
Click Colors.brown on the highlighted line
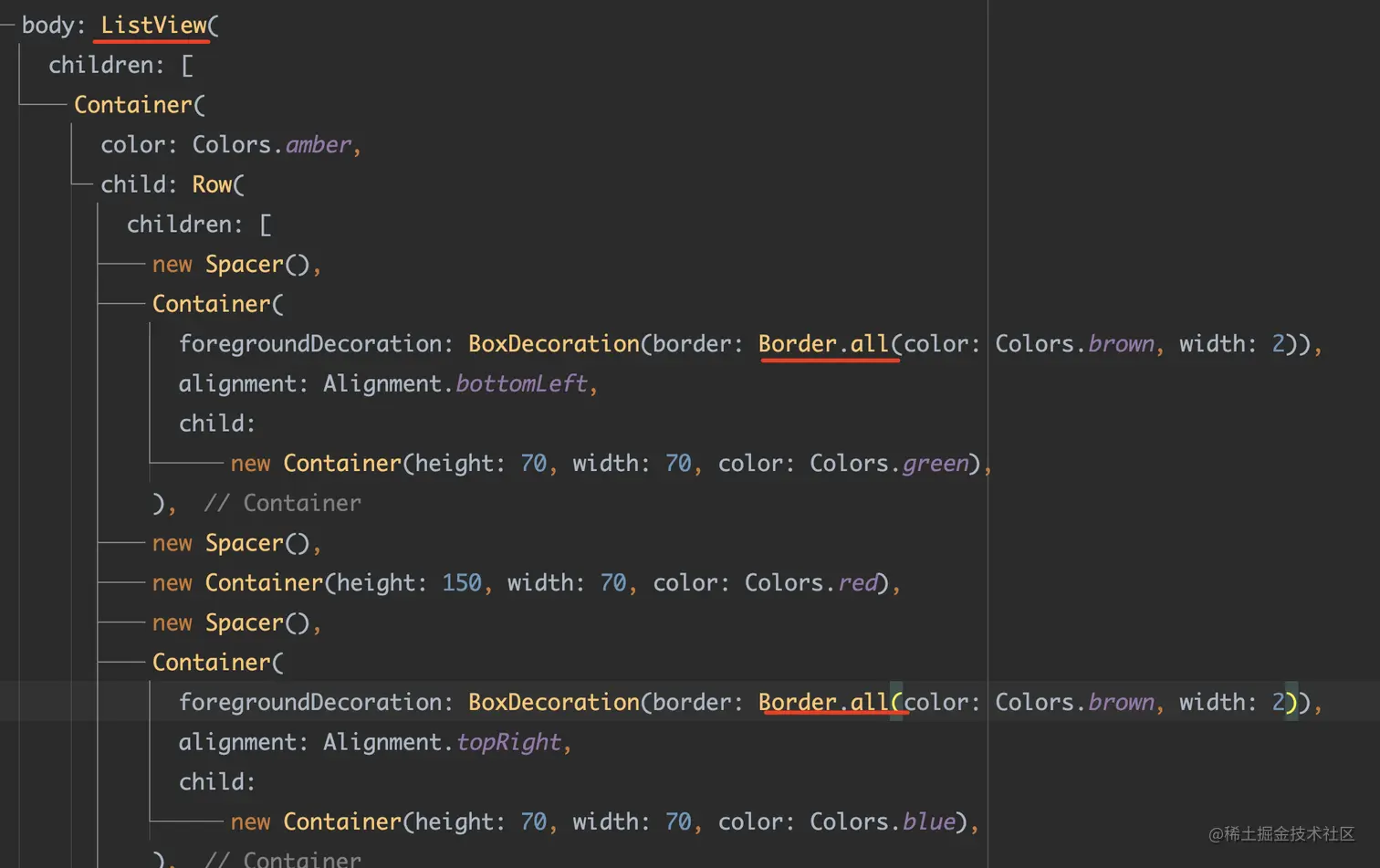tap(1074, 702)
